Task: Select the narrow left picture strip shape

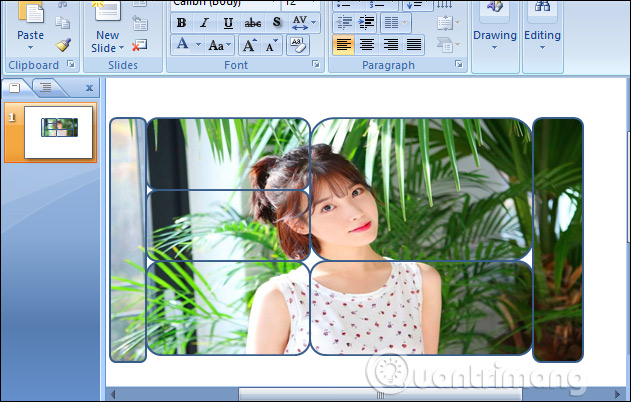Action: pos(128,240)
